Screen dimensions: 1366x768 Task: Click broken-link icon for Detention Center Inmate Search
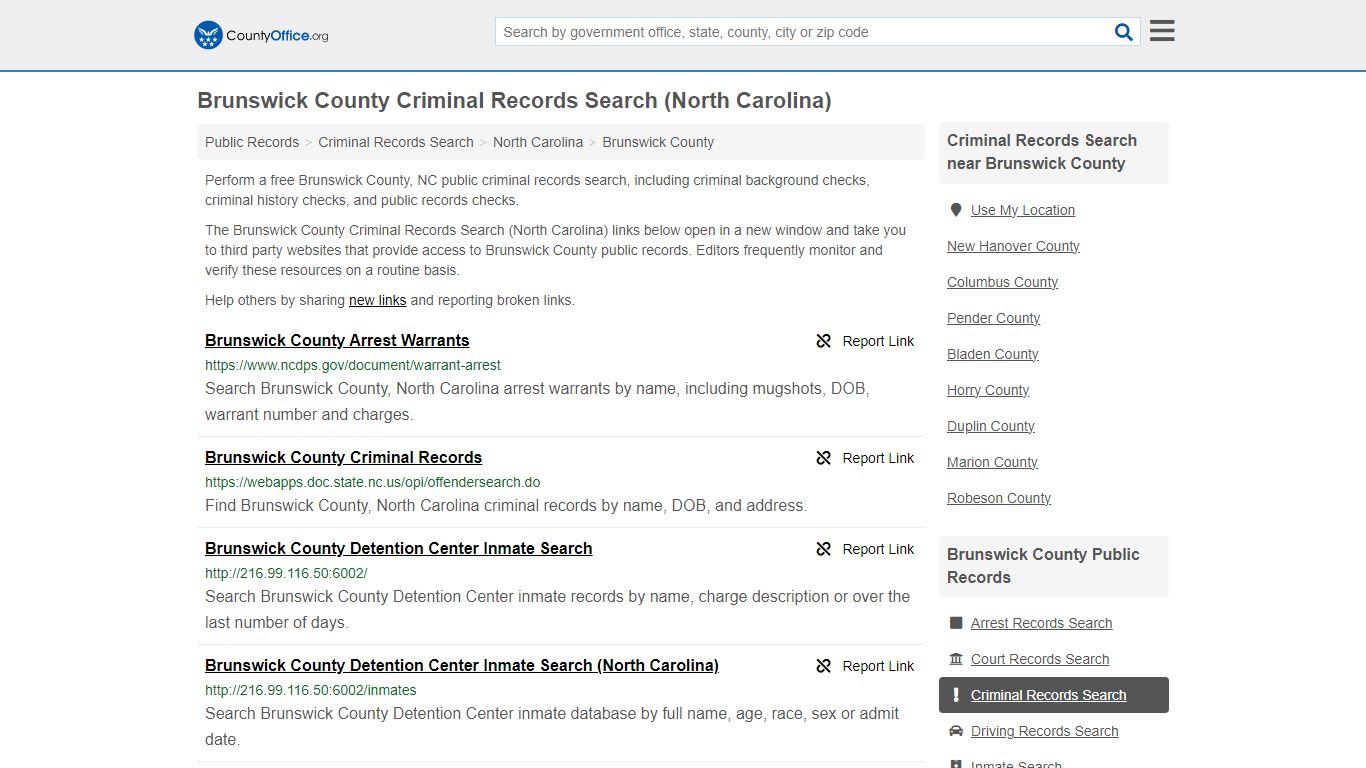(x=824, y=549)
